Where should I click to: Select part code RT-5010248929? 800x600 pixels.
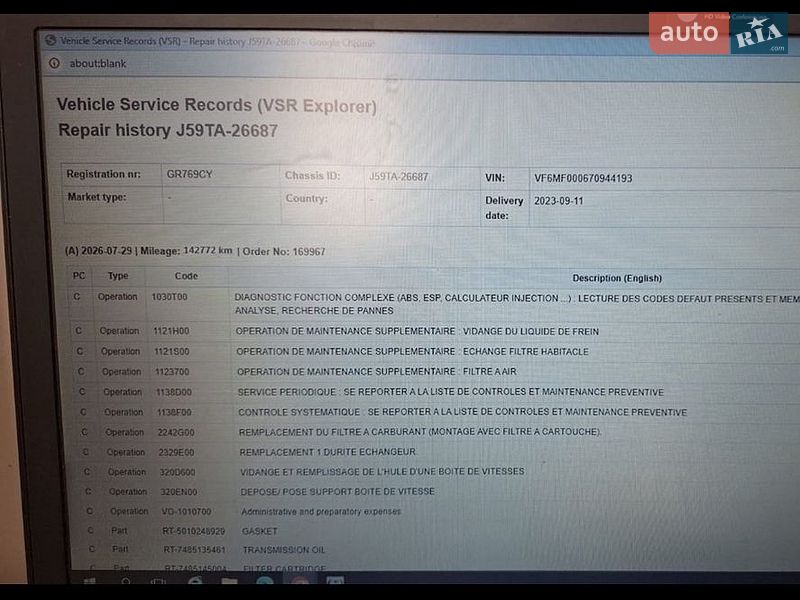(x=194, y=531)
